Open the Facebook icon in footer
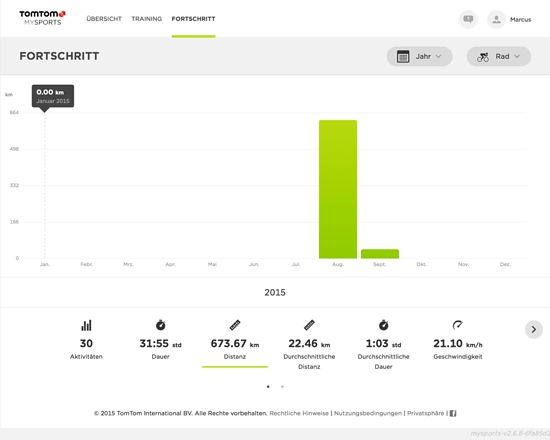 [453, 413]
